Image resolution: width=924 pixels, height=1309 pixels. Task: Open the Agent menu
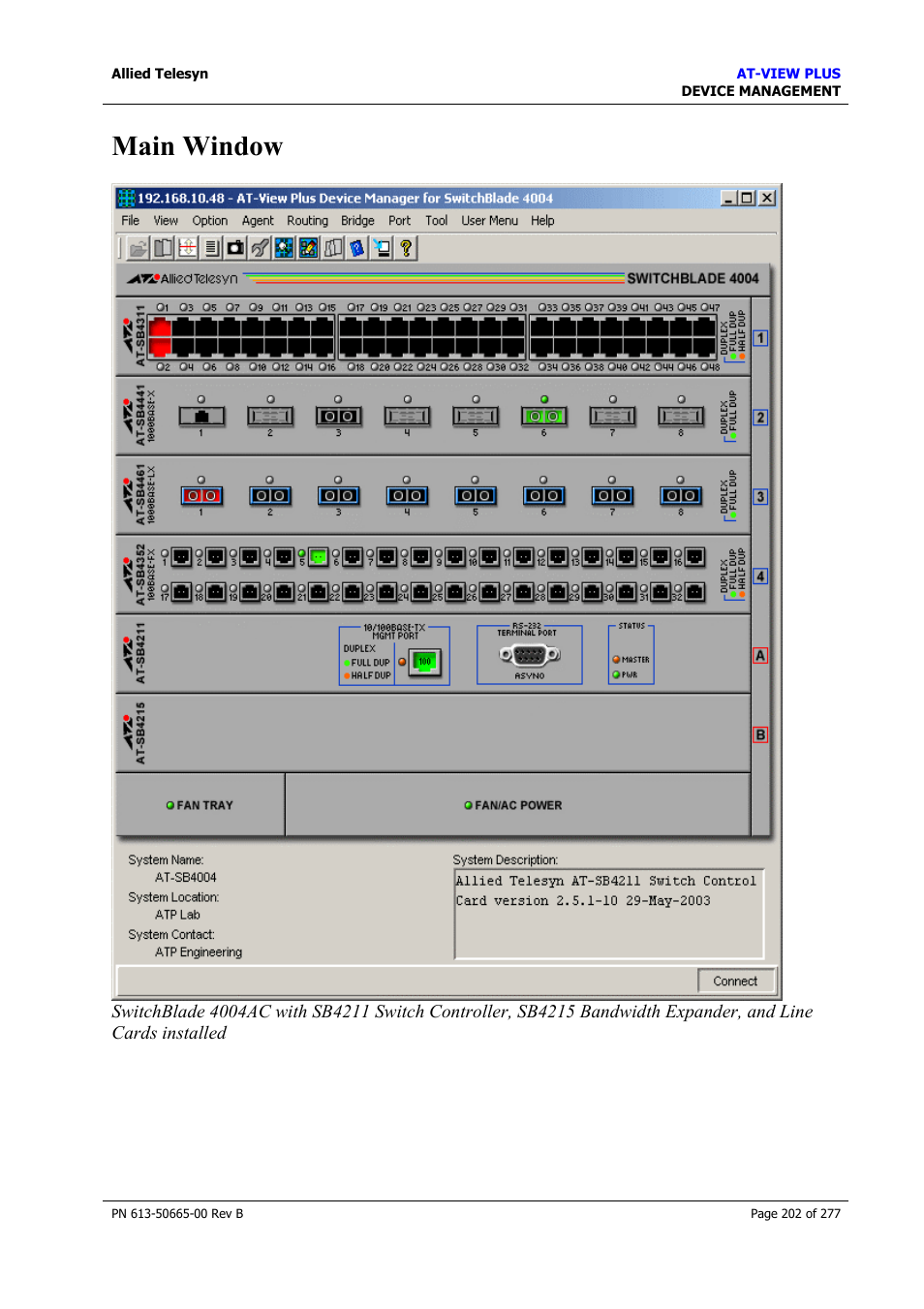[x=258, y=221]
